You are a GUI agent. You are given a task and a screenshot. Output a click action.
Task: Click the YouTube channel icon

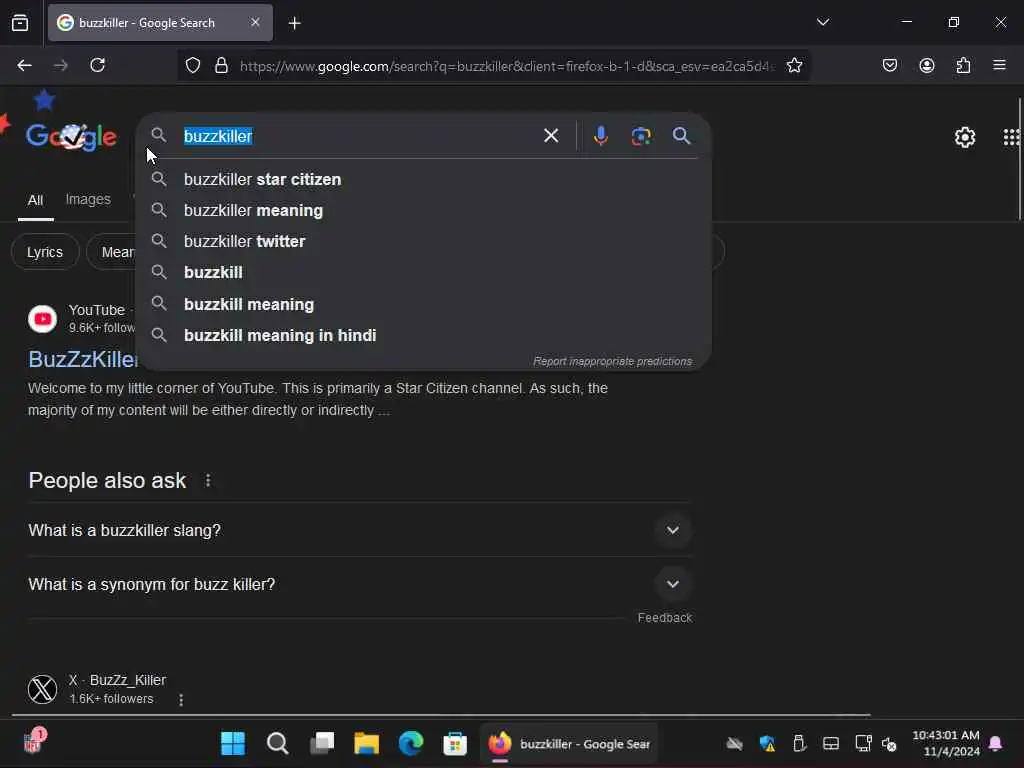42,319
